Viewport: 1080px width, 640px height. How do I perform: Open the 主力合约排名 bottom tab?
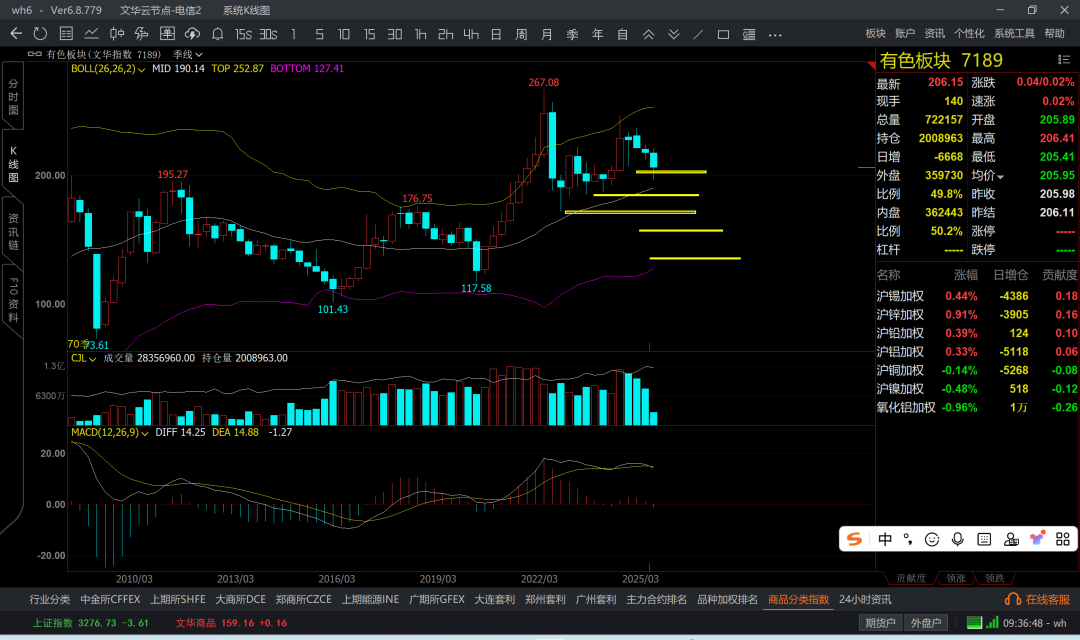[x=656, y=599]
